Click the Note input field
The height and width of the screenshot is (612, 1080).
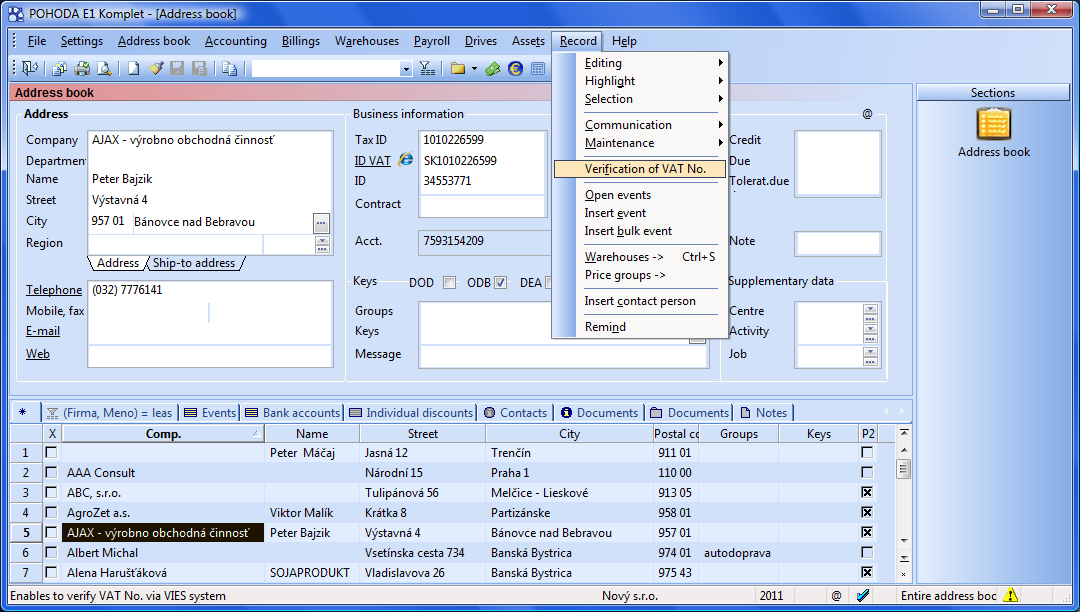coord(838,244)
